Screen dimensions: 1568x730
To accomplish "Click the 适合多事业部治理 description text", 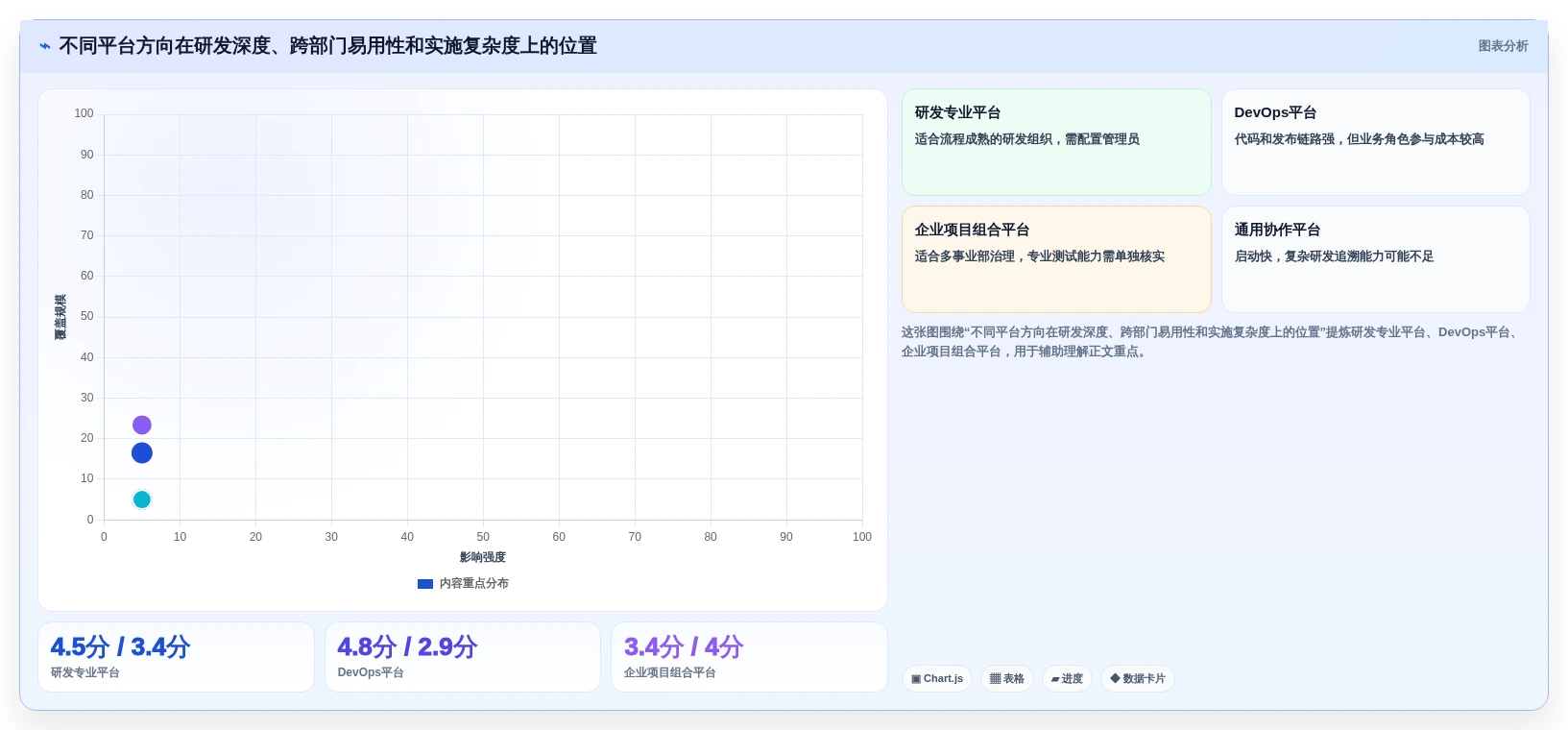I will point(1040,256).
